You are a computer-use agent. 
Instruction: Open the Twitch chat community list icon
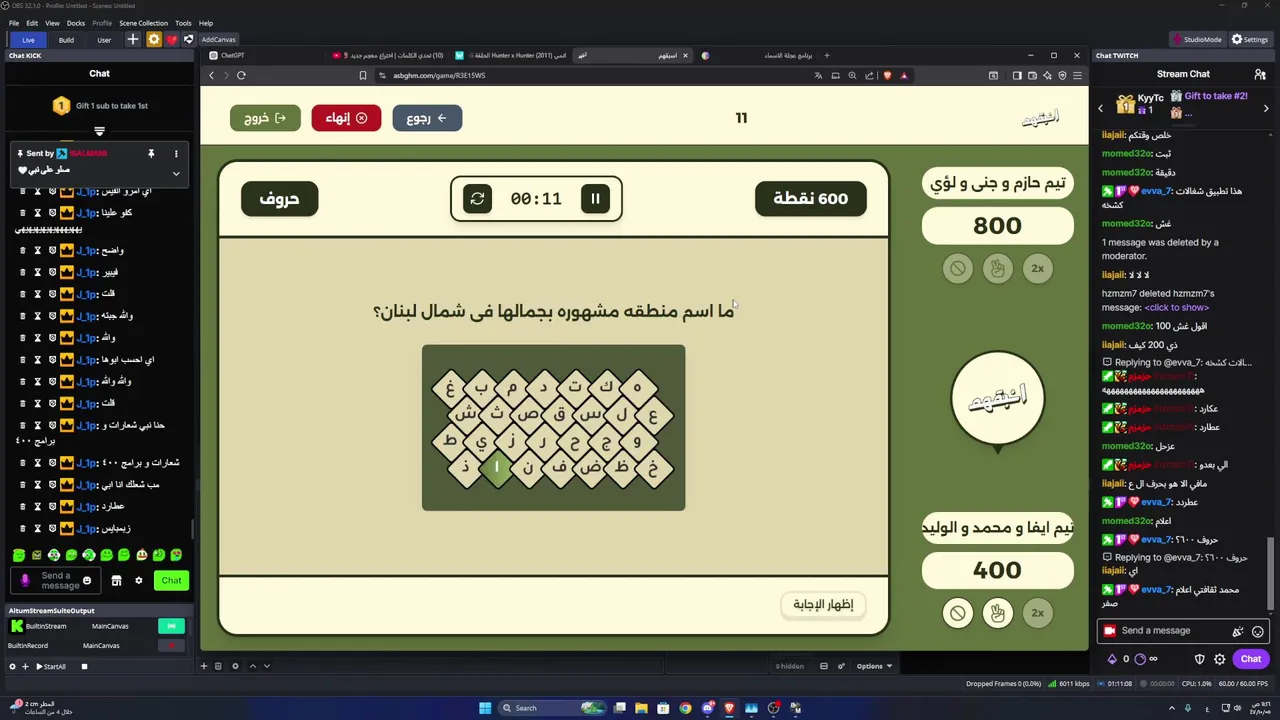[1259, 74]
